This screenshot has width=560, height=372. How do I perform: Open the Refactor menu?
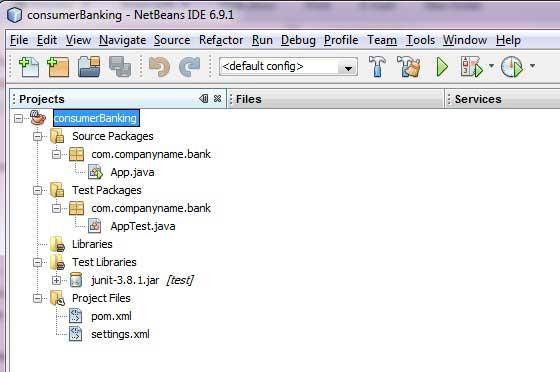(x=221, y=40)
